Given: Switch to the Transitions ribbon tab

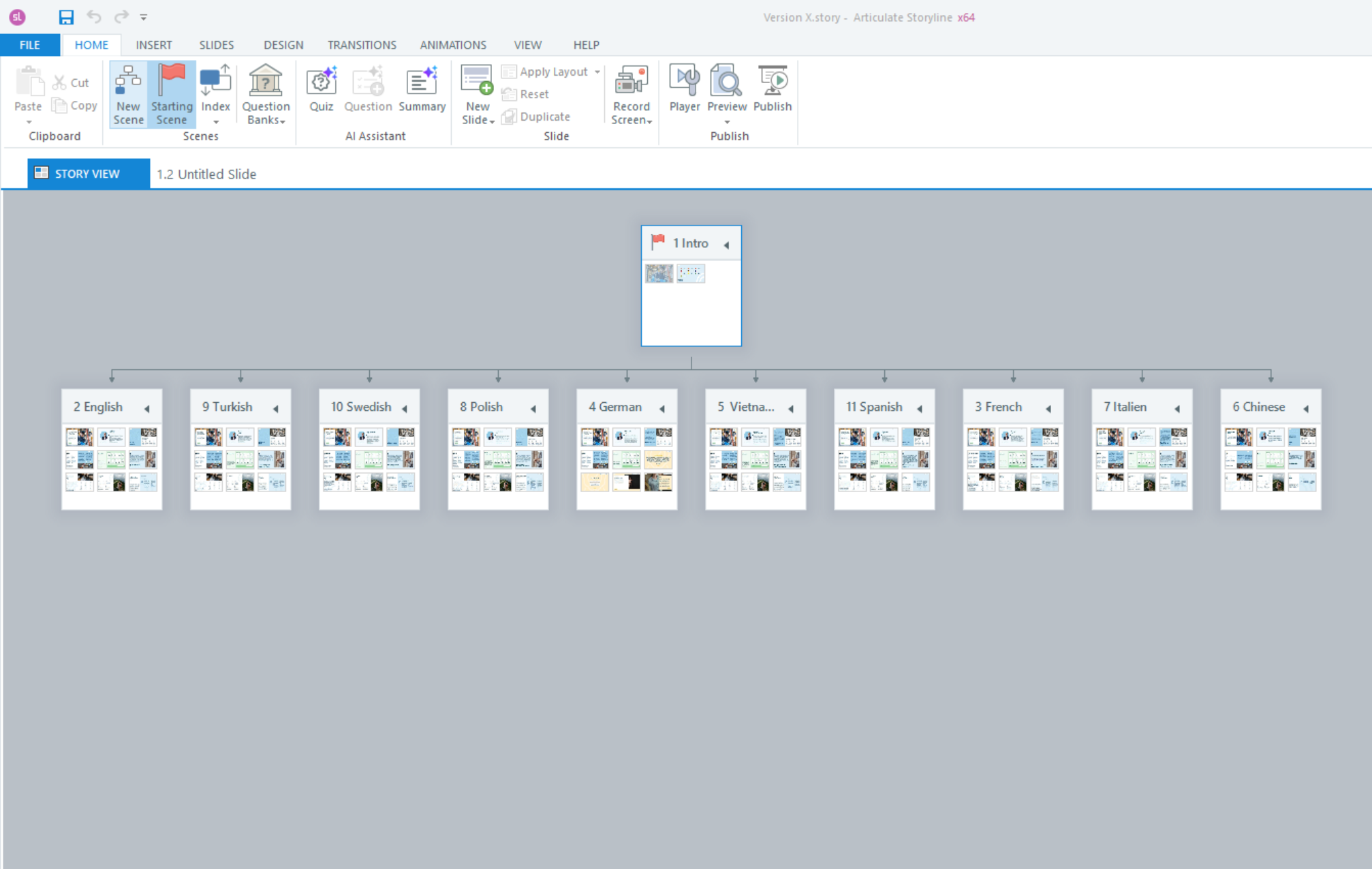Looking at the screenshot, I should tap(361, 45).
